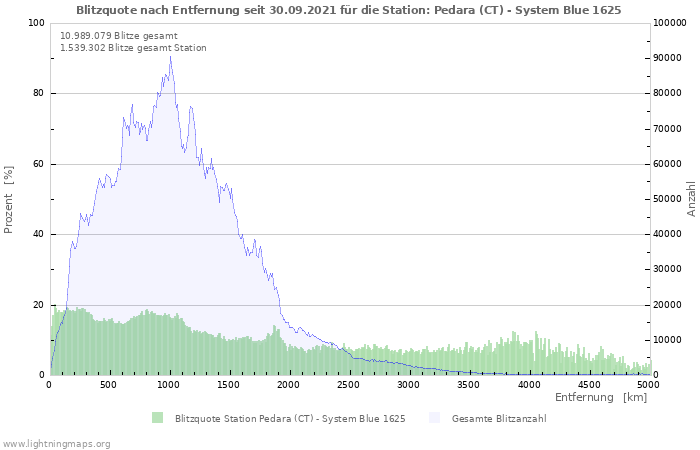Click the 40 tick on the percent axis
Screen dimensions: 700x450
[38, 235]
